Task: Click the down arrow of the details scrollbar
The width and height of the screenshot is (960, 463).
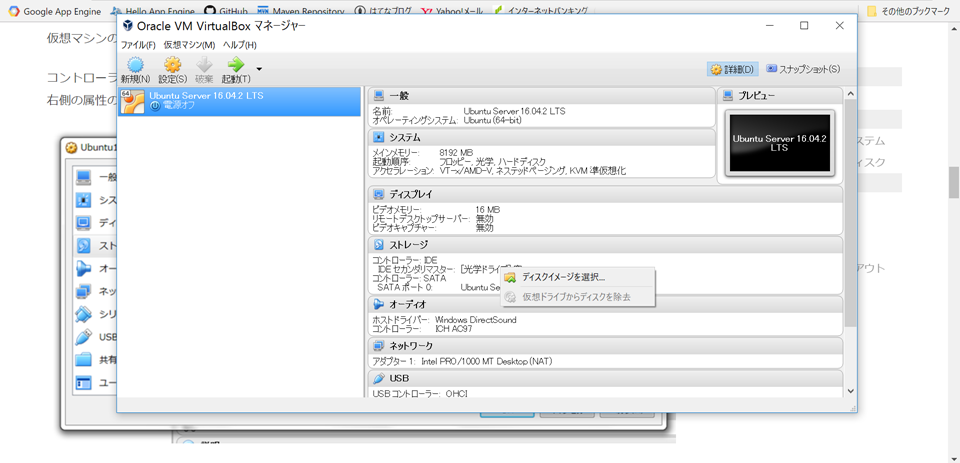Action: click(850, 390)
